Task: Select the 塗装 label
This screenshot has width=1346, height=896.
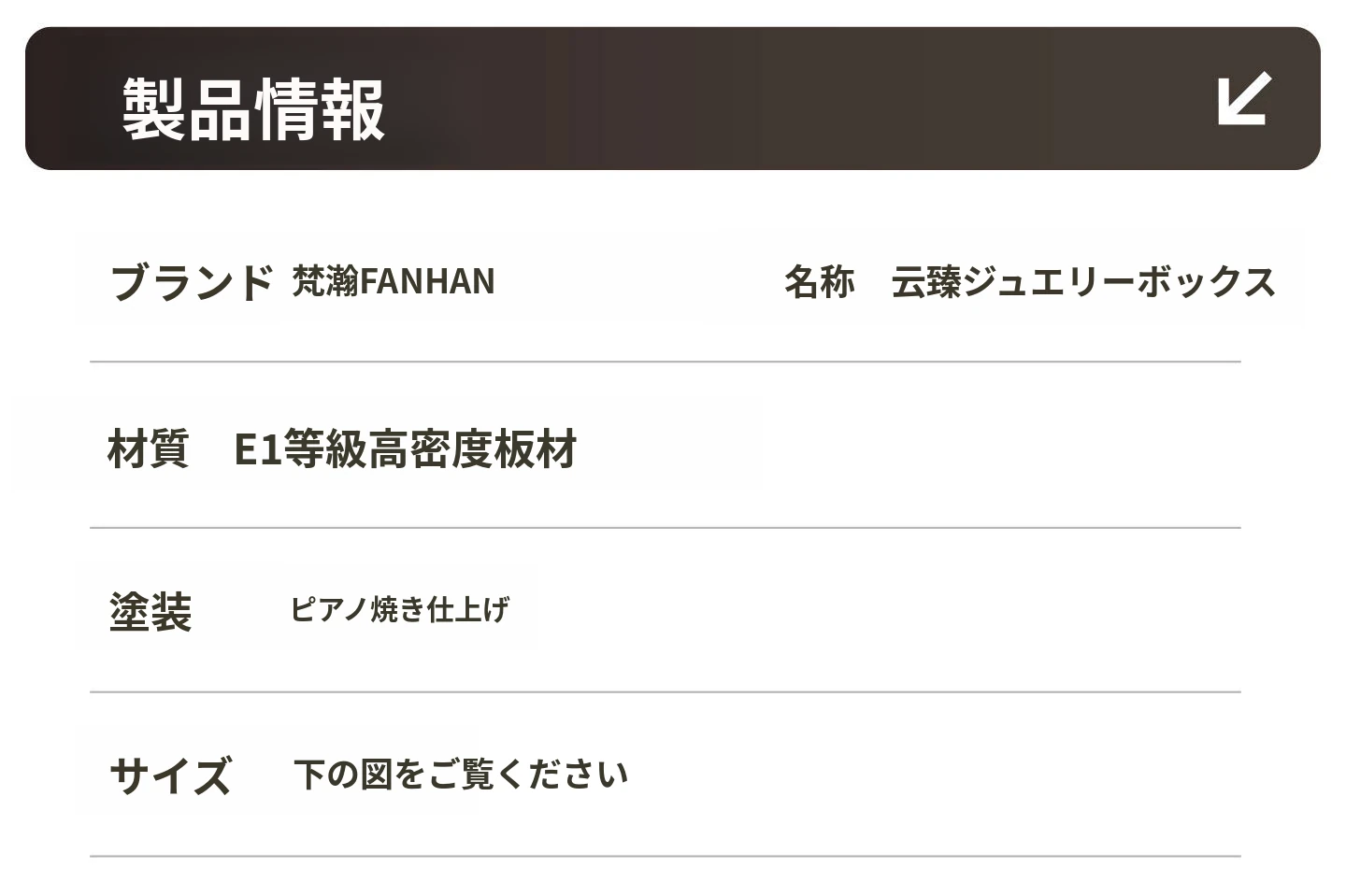Action: point(150,613)
